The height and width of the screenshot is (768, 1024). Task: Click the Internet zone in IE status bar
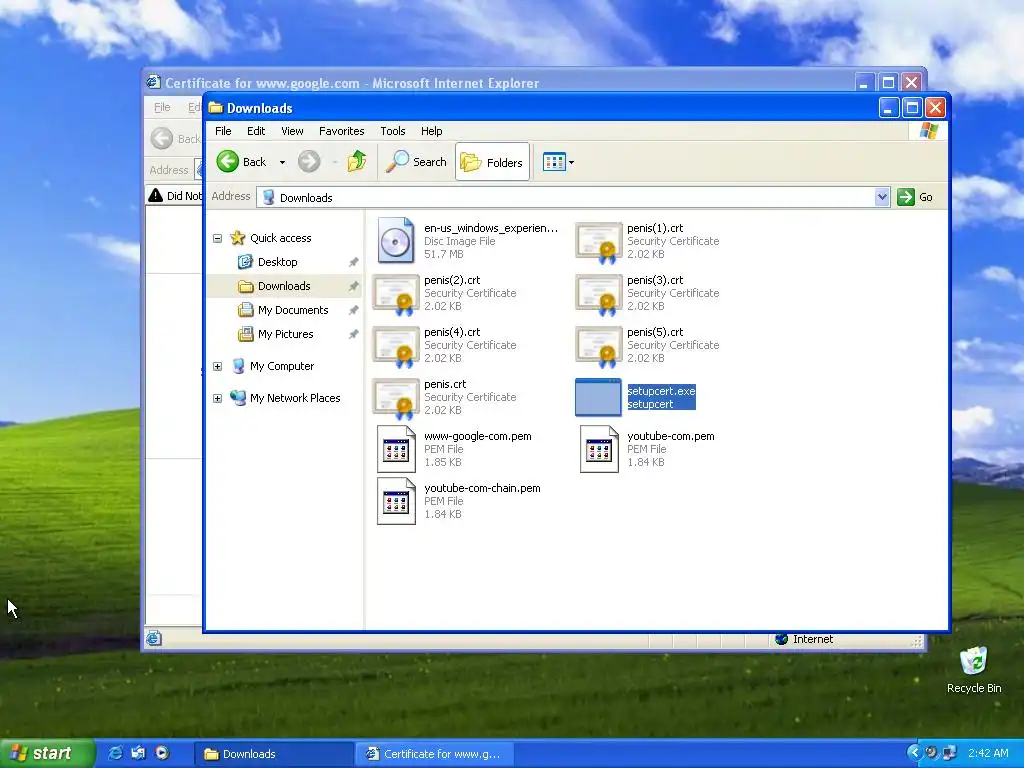(x=804, y=639)
